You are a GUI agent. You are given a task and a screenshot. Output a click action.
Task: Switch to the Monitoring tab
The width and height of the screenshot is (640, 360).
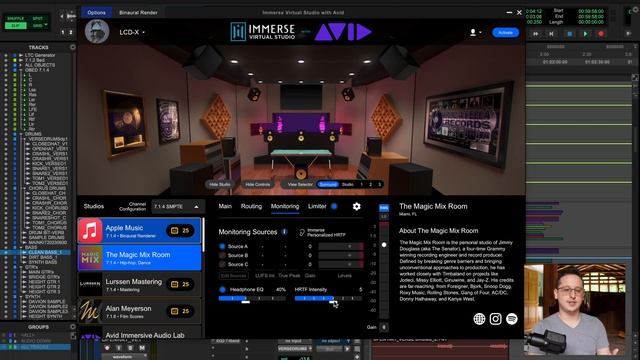[285, 207]
